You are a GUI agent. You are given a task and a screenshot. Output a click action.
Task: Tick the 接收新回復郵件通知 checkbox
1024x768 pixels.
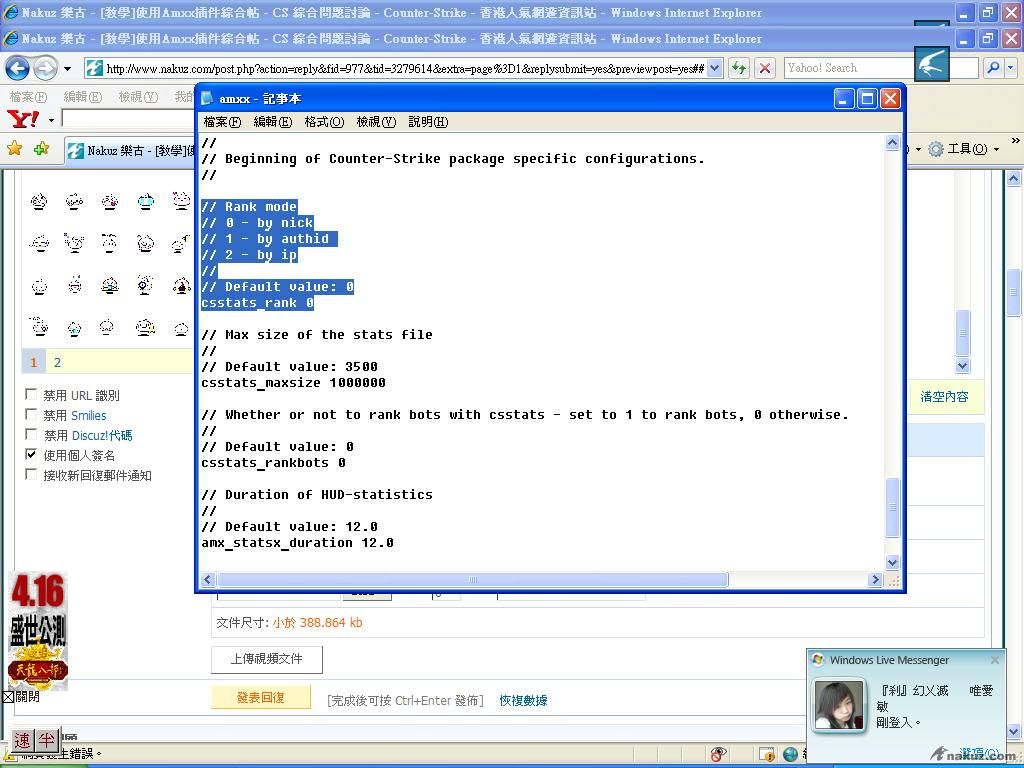(31, 475)
